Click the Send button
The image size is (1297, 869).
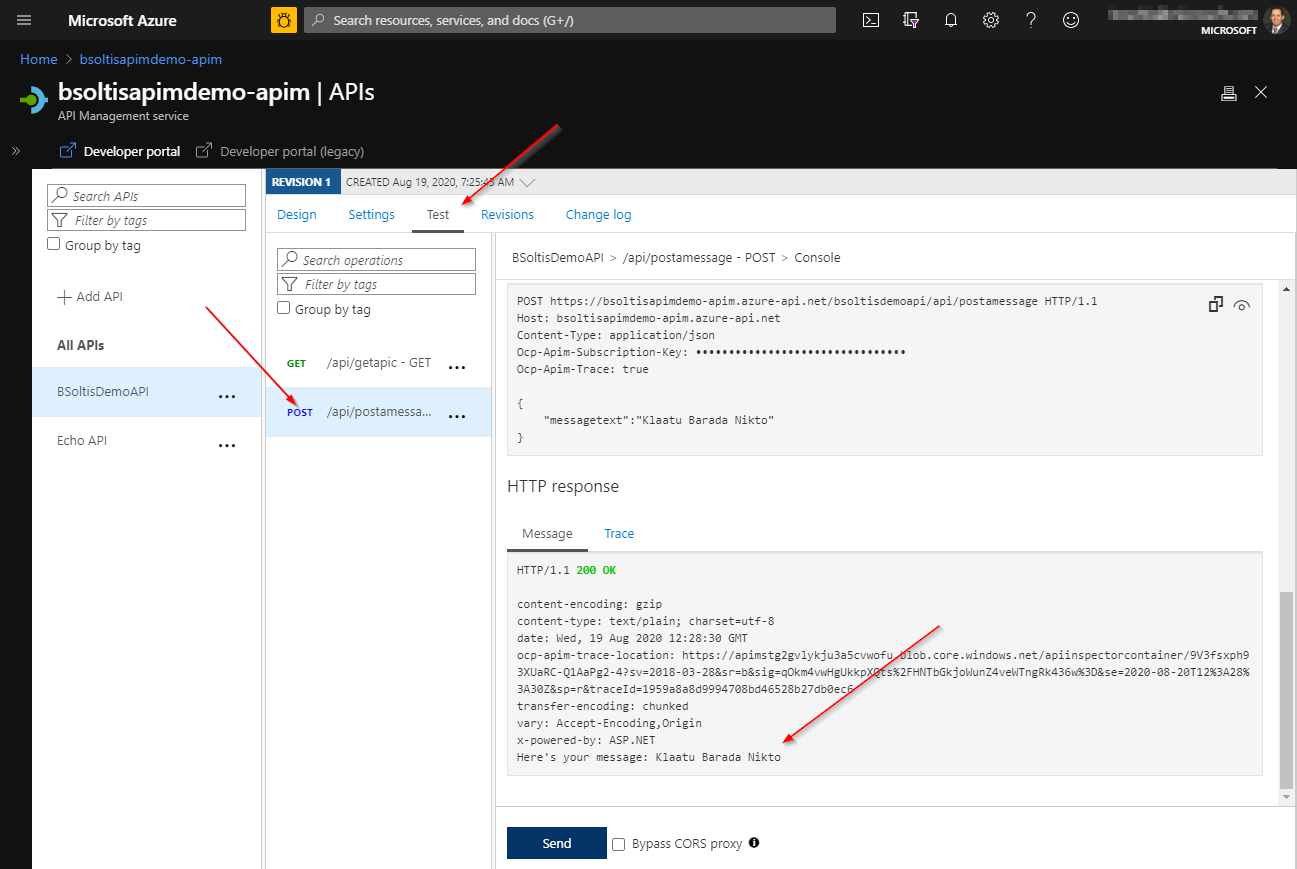click(556, 843)
